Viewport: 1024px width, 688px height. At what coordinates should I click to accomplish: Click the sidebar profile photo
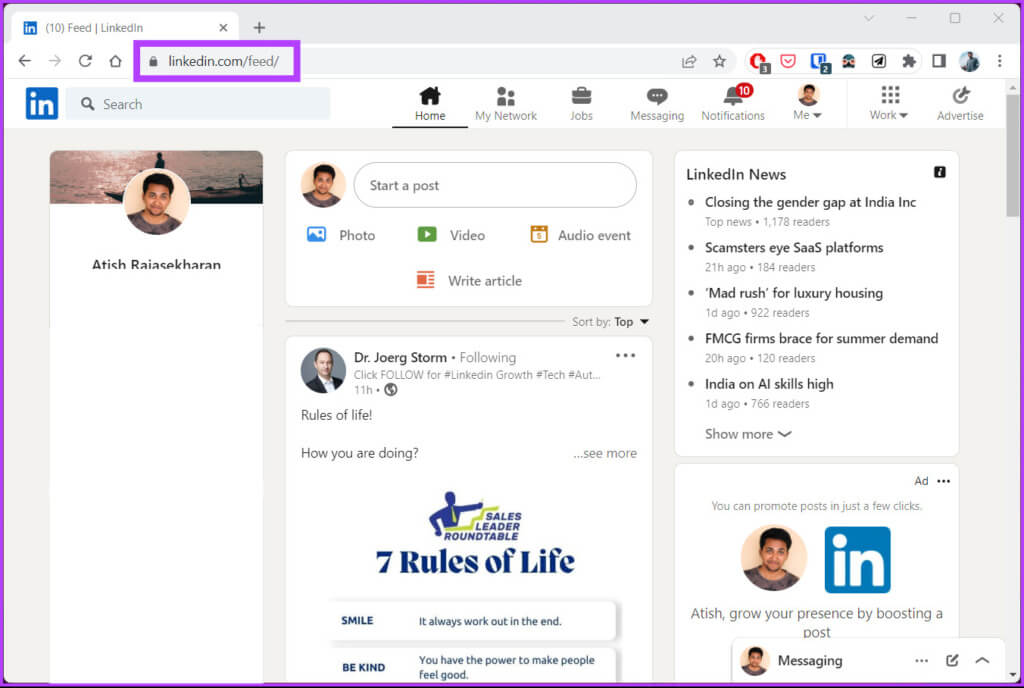click(x=157, y=202)
